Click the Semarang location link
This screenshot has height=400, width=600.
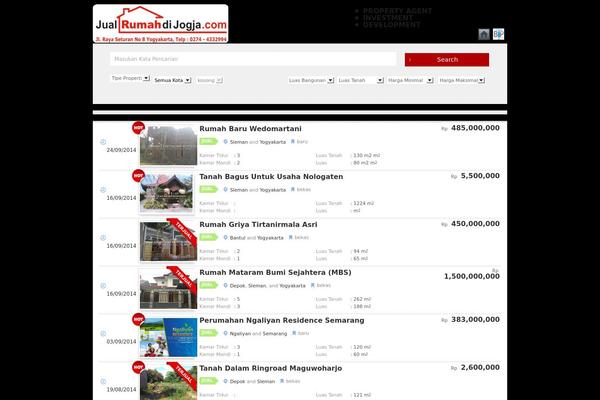click(x=275, y=333)
